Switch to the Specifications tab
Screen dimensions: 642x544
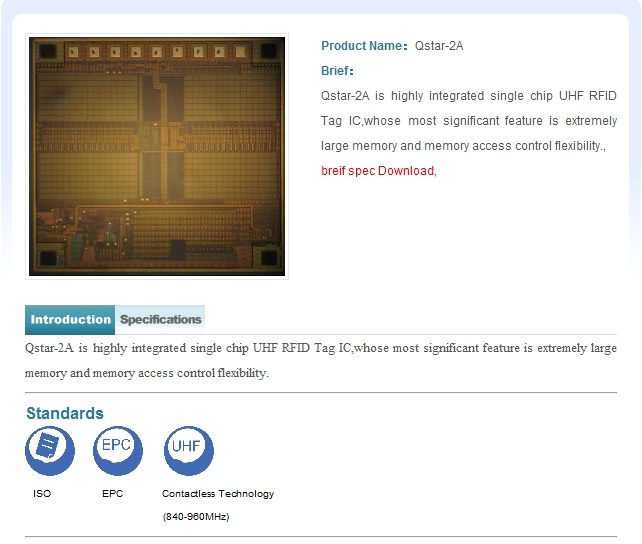click(160, 320)
